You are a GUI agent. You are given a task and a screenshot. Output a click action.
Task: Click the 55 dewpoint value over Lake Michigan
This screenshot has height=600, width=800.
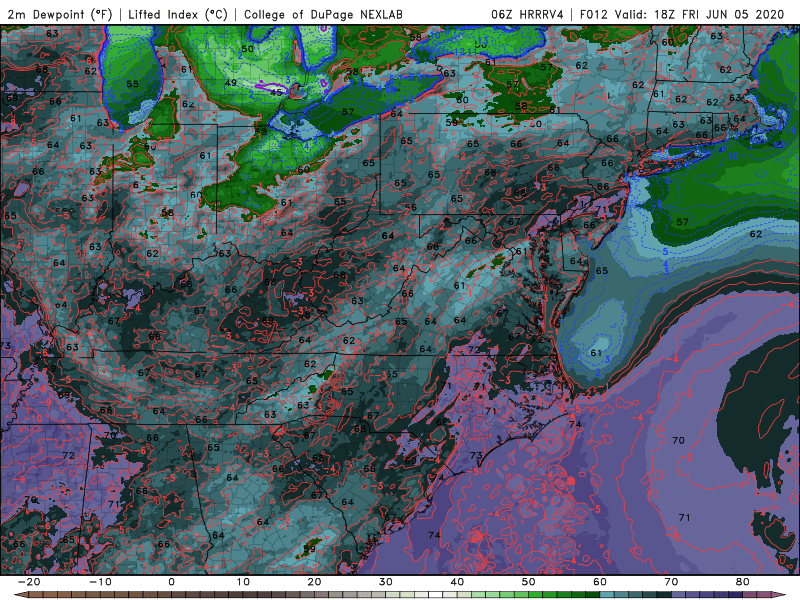[x=132, y=84]
